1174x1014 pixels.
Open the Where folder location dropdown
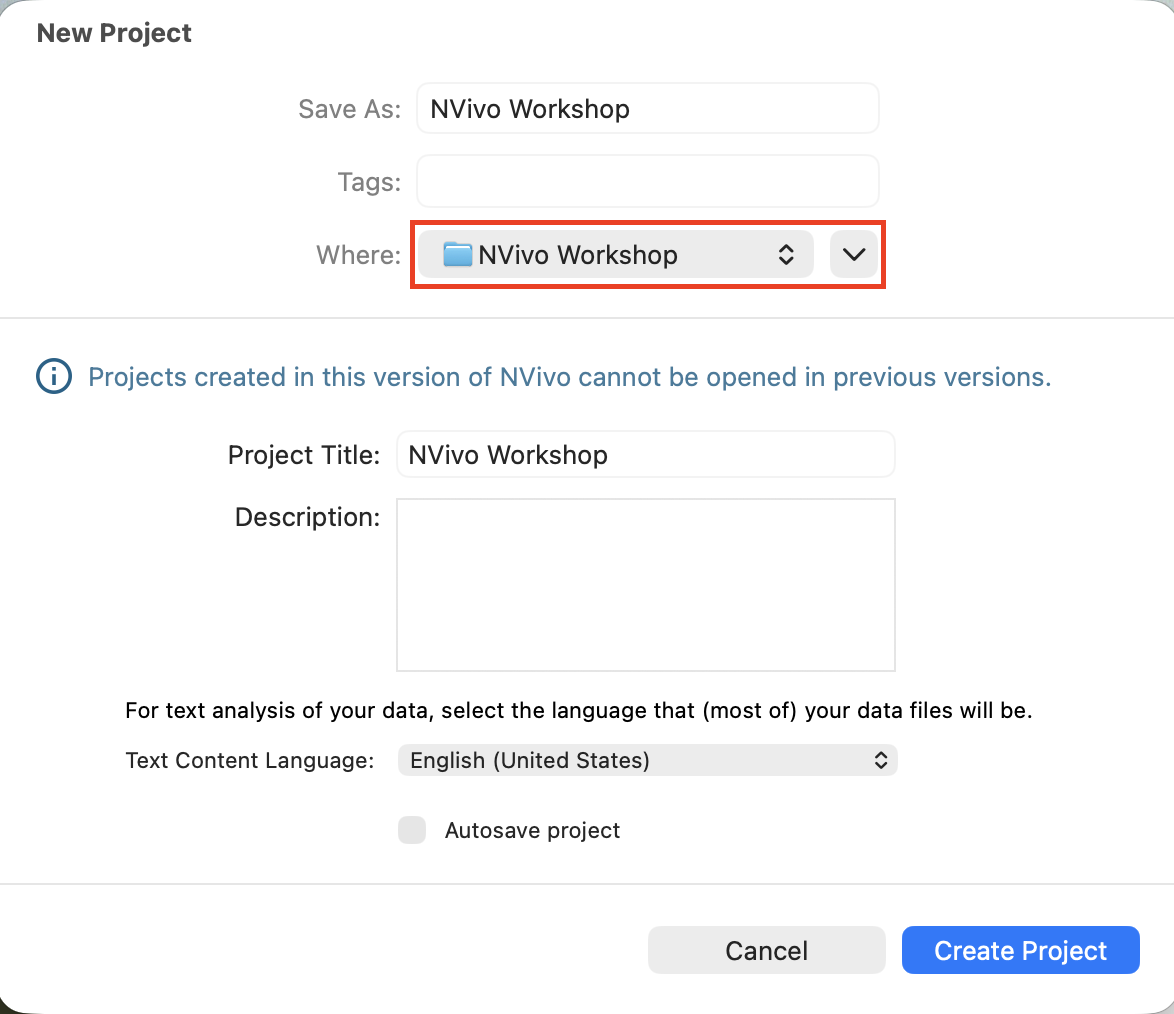pos(615,255)
